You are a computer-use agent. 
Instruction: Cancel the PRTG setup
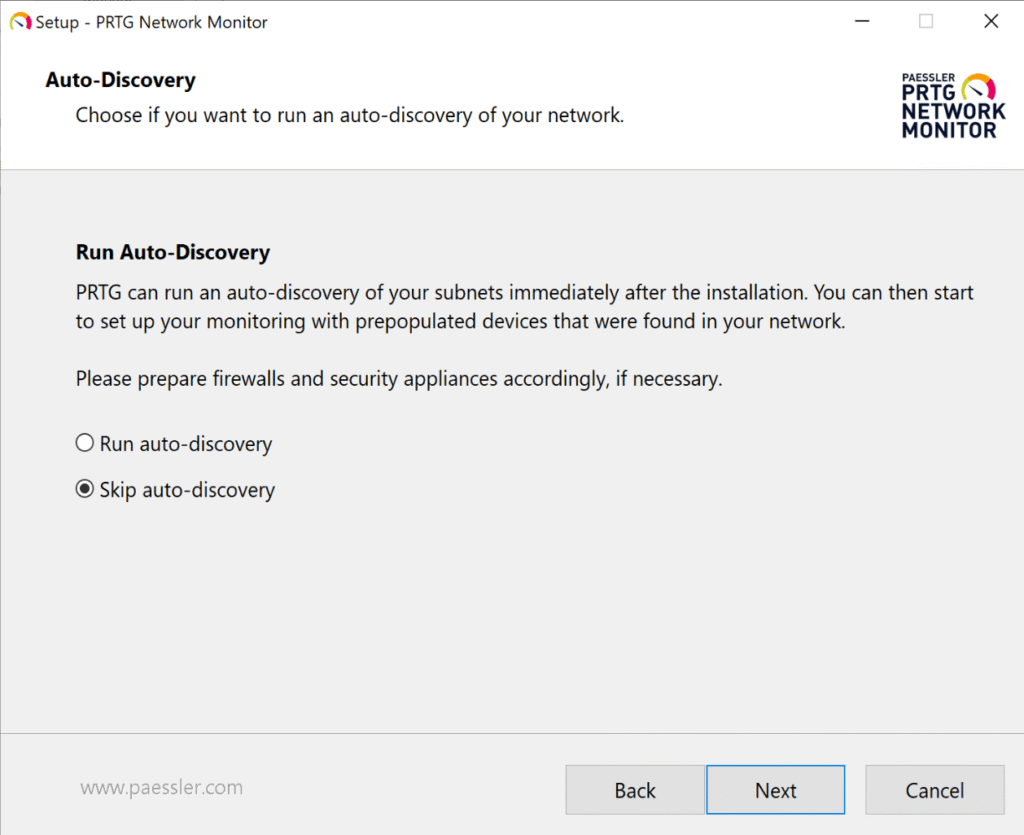pyautogui.click(x=934, y=791)
